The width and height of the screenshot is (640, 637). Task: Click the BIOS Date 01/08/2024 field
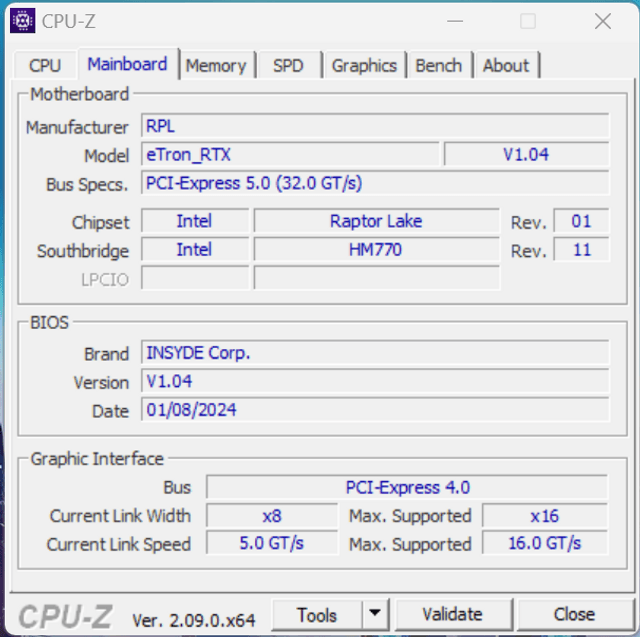coord(375,409)
